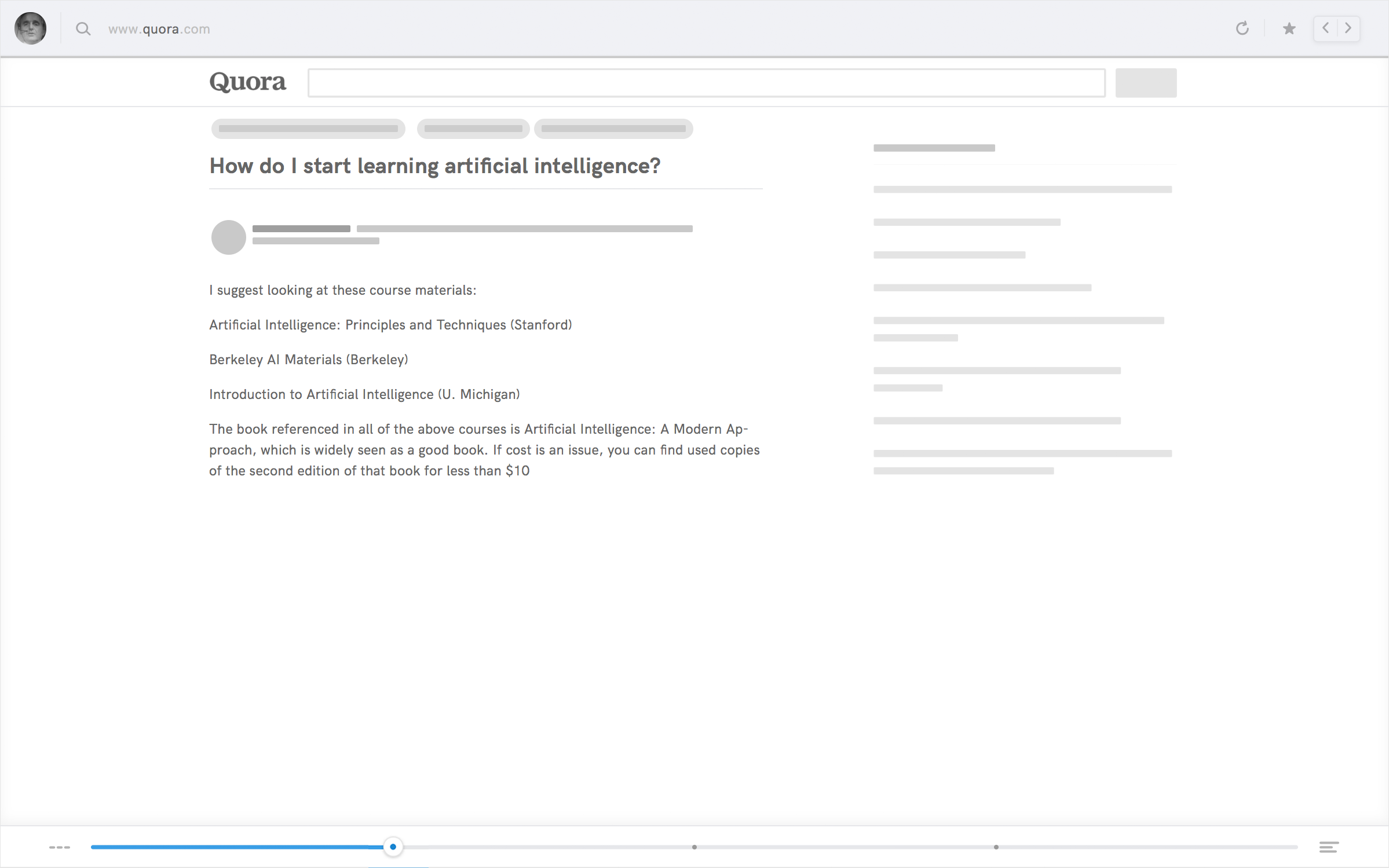Screen dimensions: 1389x868
Task: Select the second topic tag pill
Action: [473, 129]
